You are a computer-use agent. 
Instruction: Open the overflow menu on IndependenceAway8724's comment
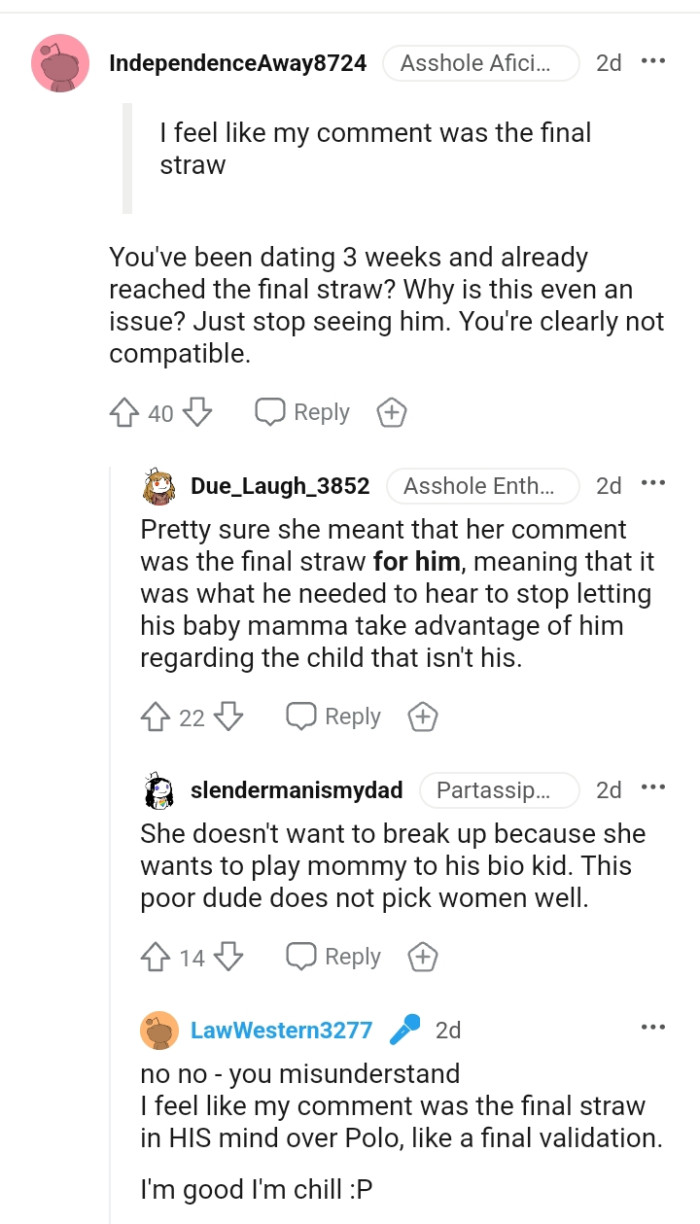click(x=652, y=62)
